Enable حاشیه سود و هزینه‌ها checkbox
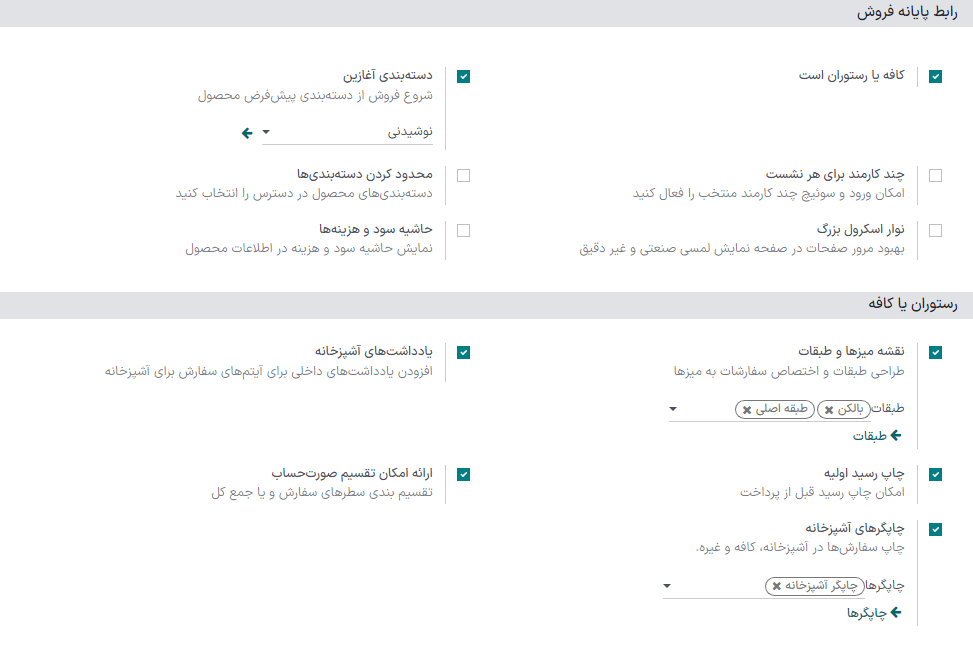973x656 pixels. click(x=463, y=230)
